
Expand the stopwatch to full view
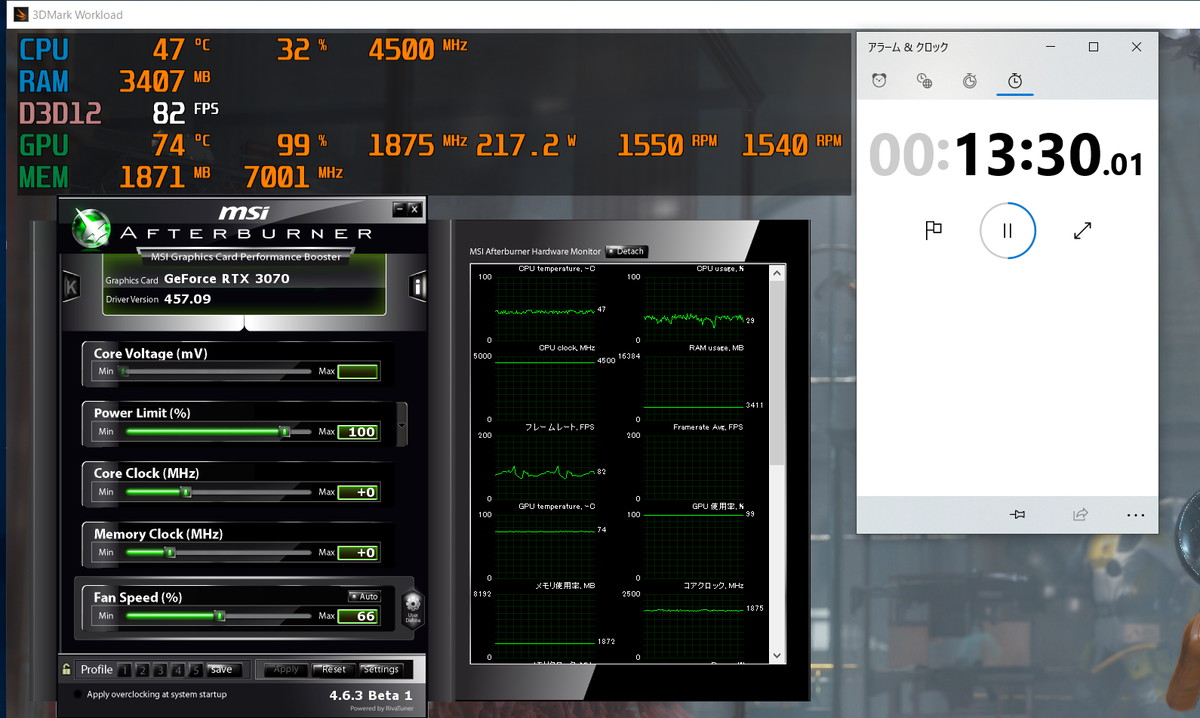(1082, 231)
